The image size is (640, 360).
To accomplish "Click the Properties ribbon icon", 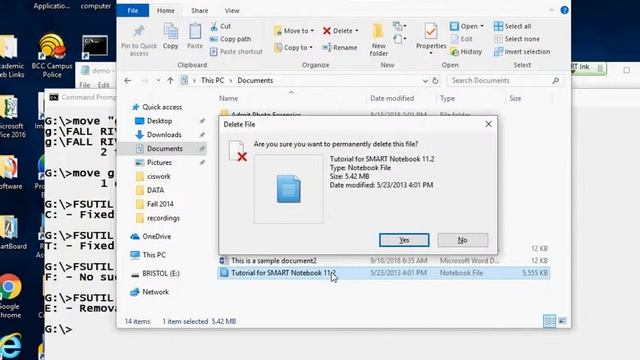I will (431, 38).
